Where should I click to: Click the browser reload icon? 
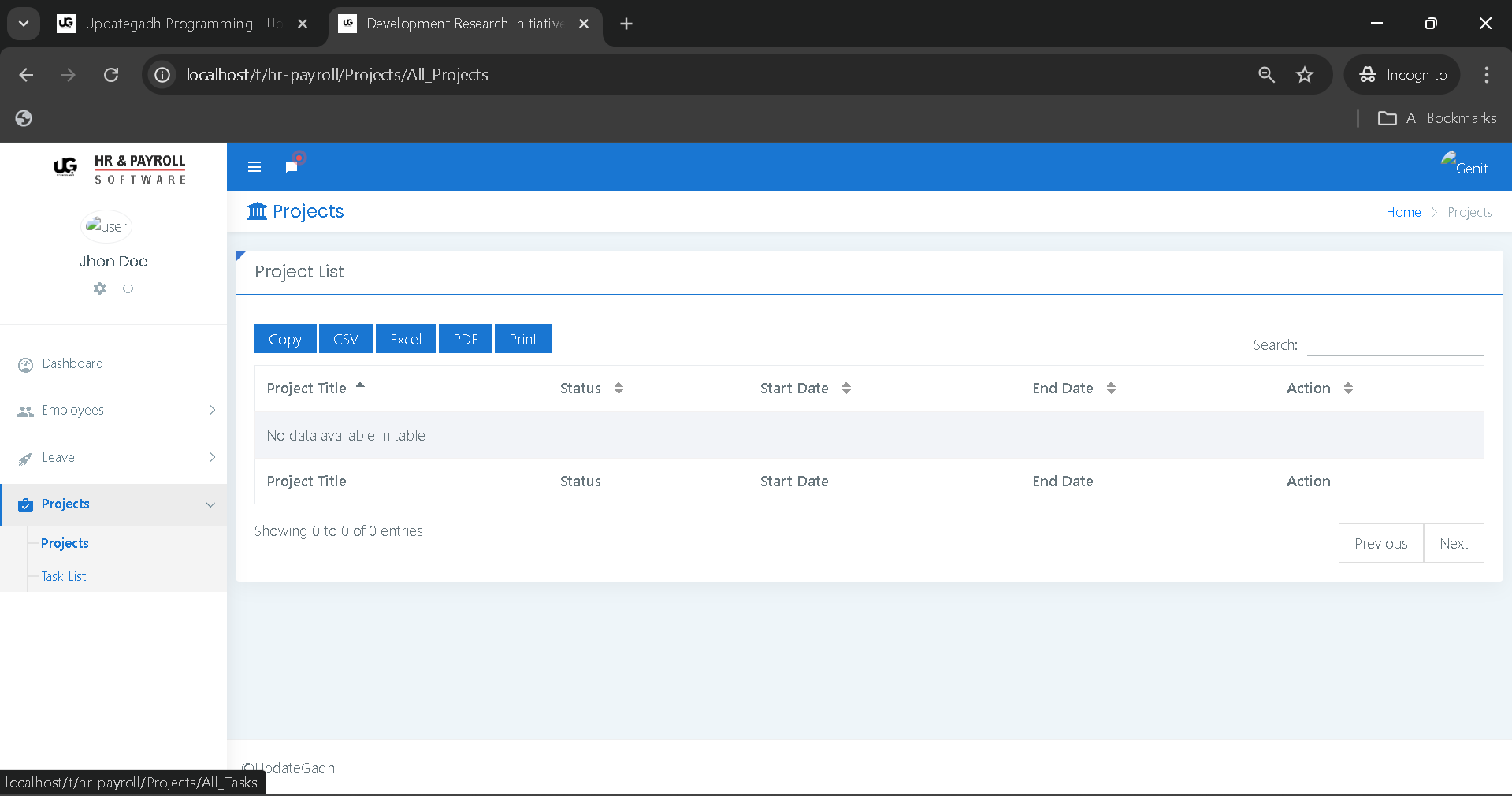pyautogui.click(x=111, y=75)
